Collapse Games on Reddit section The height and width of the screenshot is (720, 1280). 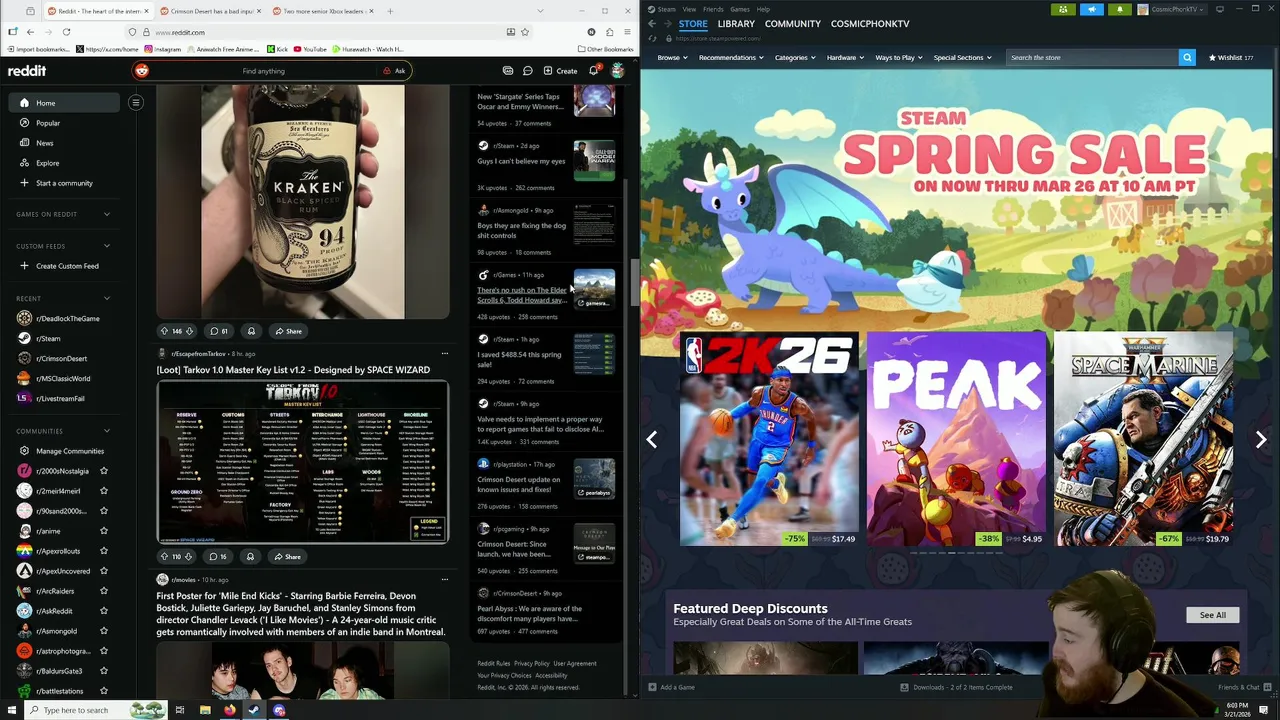[107, 214]
